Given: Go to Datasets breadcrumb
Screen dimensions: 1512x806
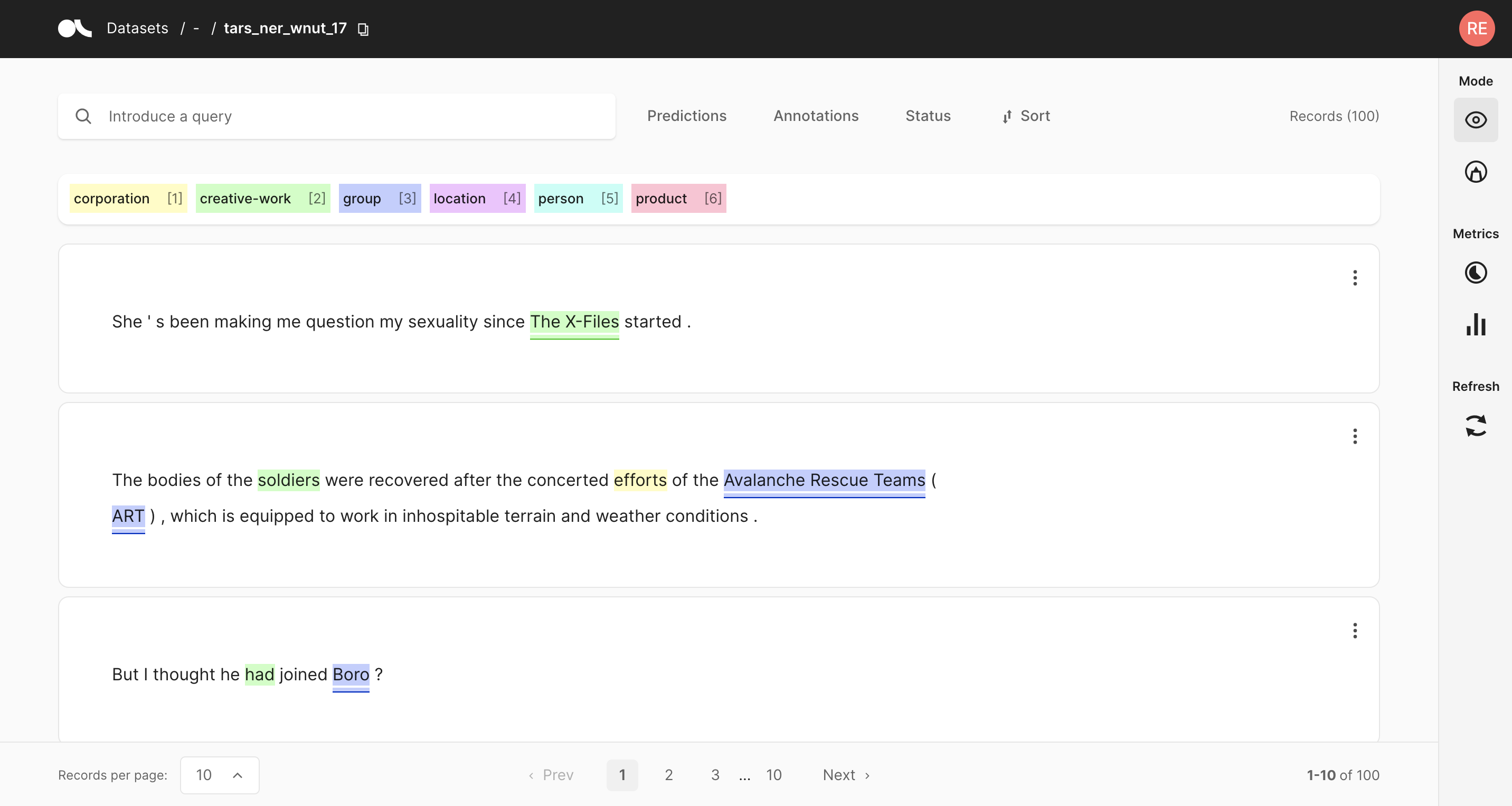Looking at the screenshot, I should (137, 28).
